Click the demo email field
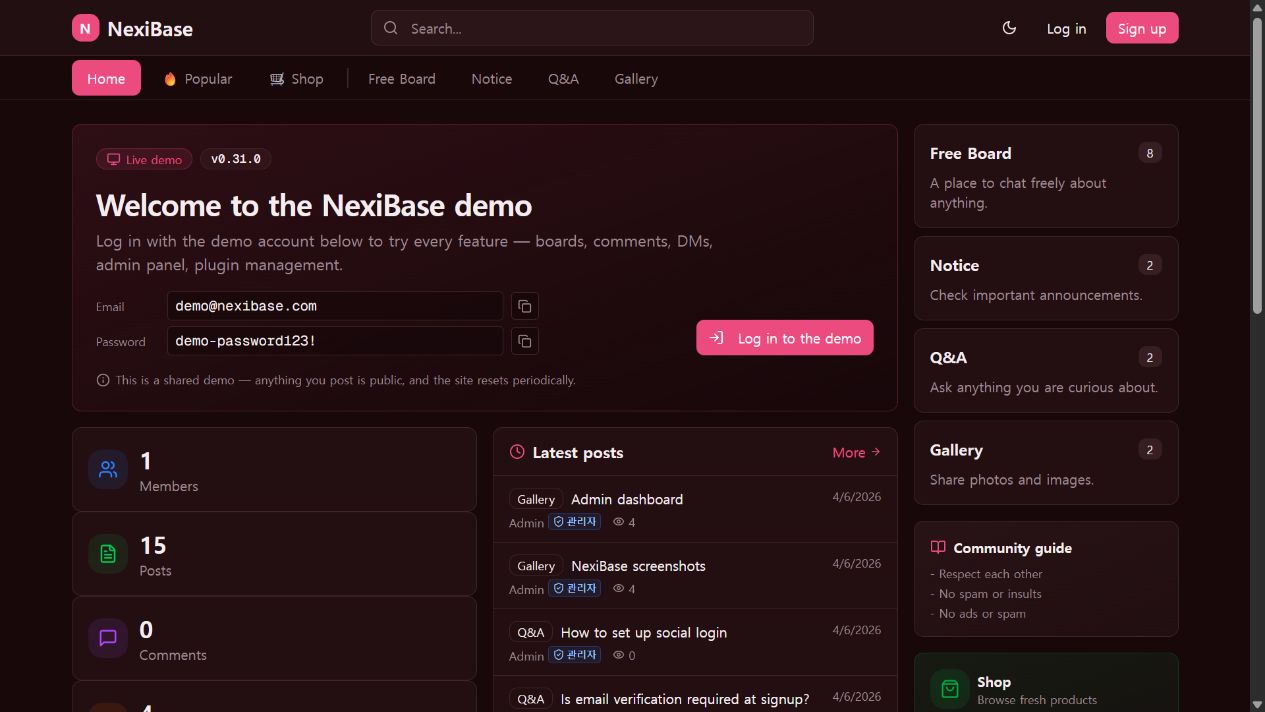 pos(335,306)
